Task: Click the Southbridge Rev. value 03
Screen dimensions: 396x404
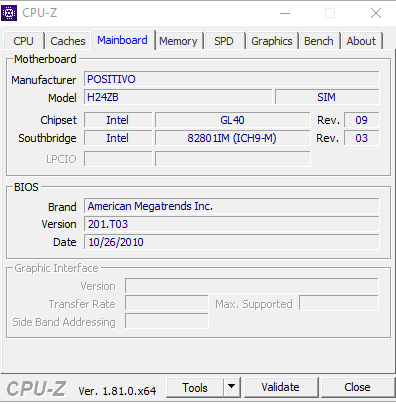Action: tap(362, 138)
